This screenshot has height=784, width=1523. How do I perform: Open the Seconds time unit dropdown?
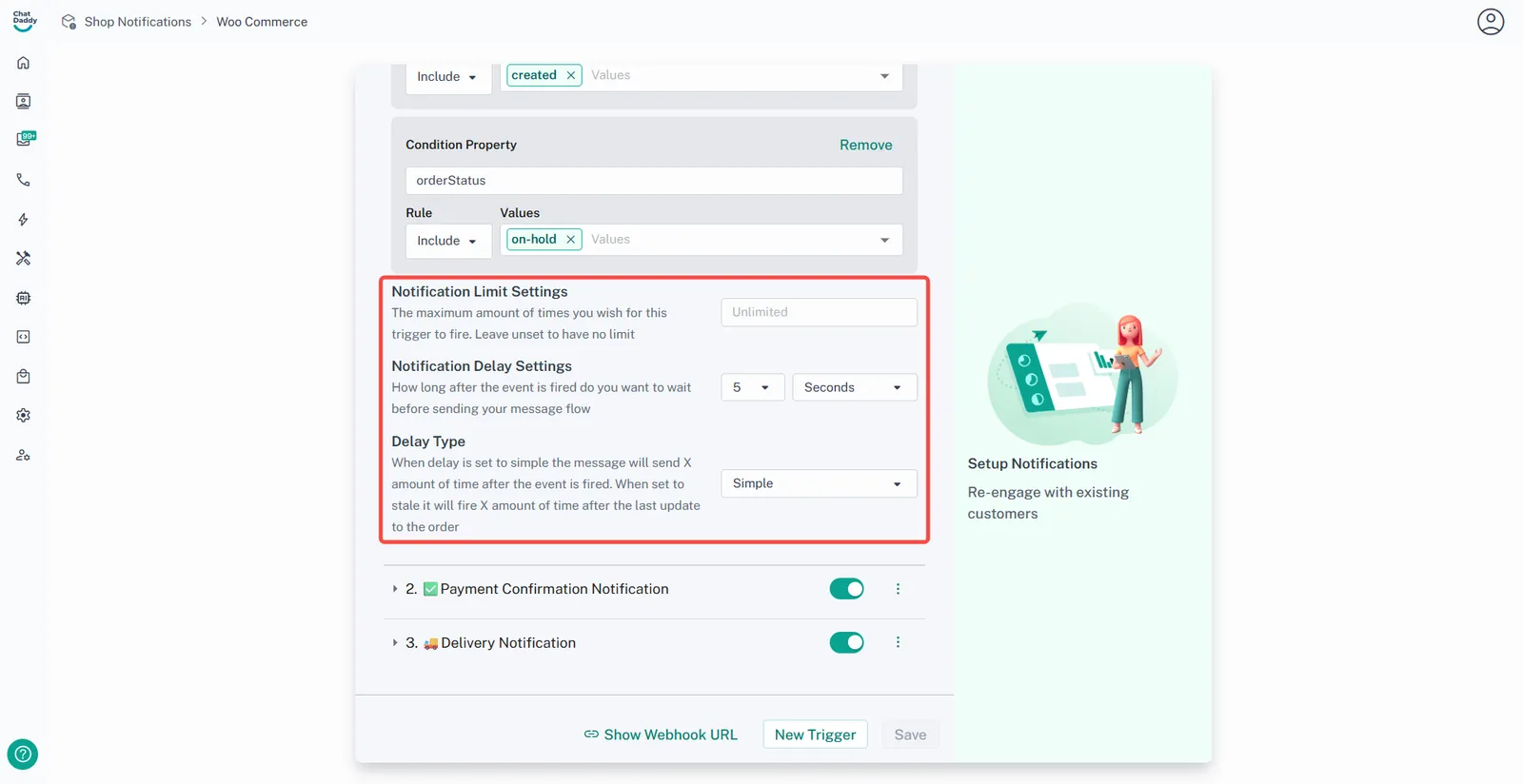pos(854,387)
